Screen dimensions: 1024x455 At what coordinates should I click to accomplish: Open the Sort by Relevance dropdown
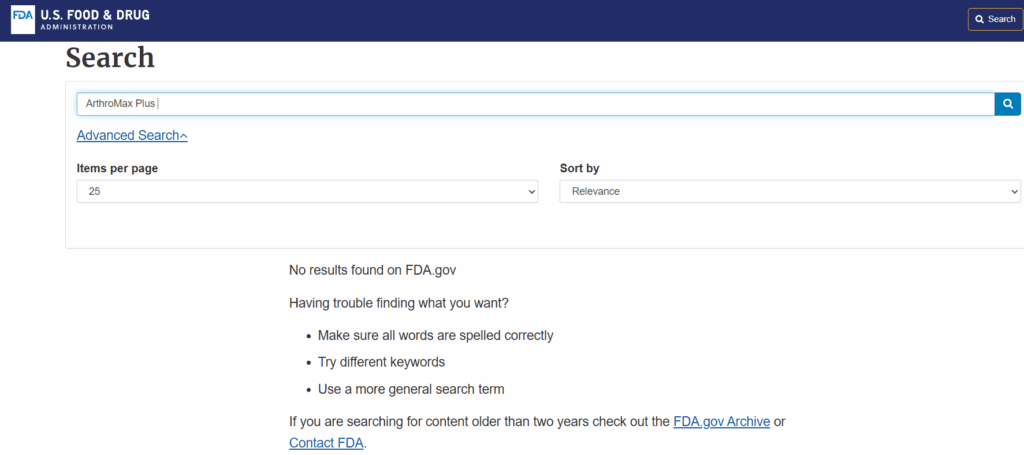pos(790,192)
